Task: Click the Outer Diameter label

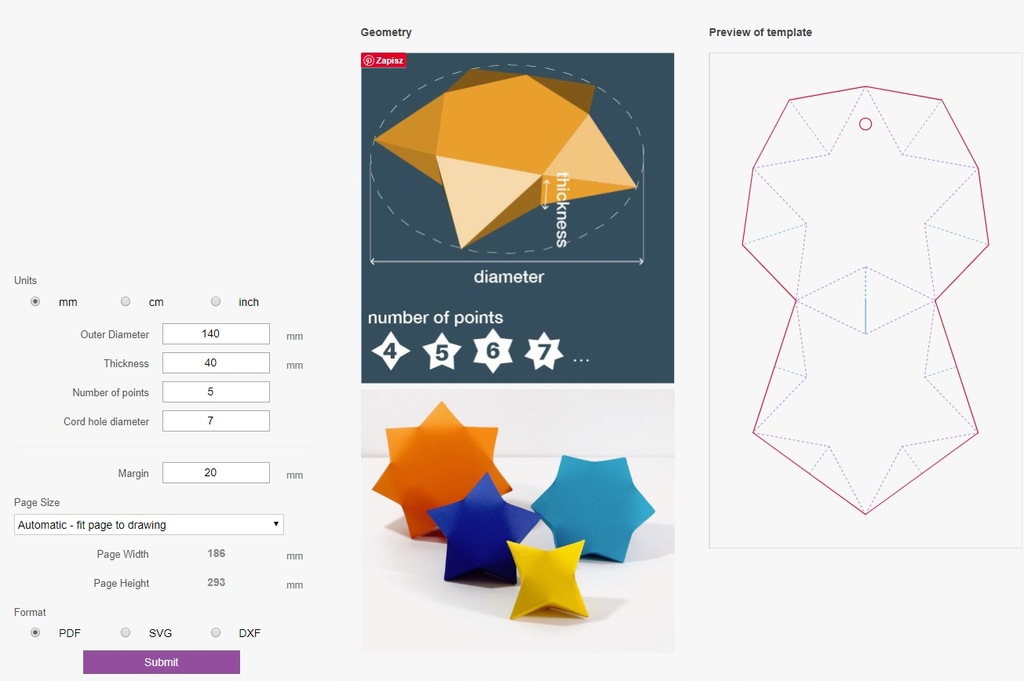Action: [x=114, y=334]
